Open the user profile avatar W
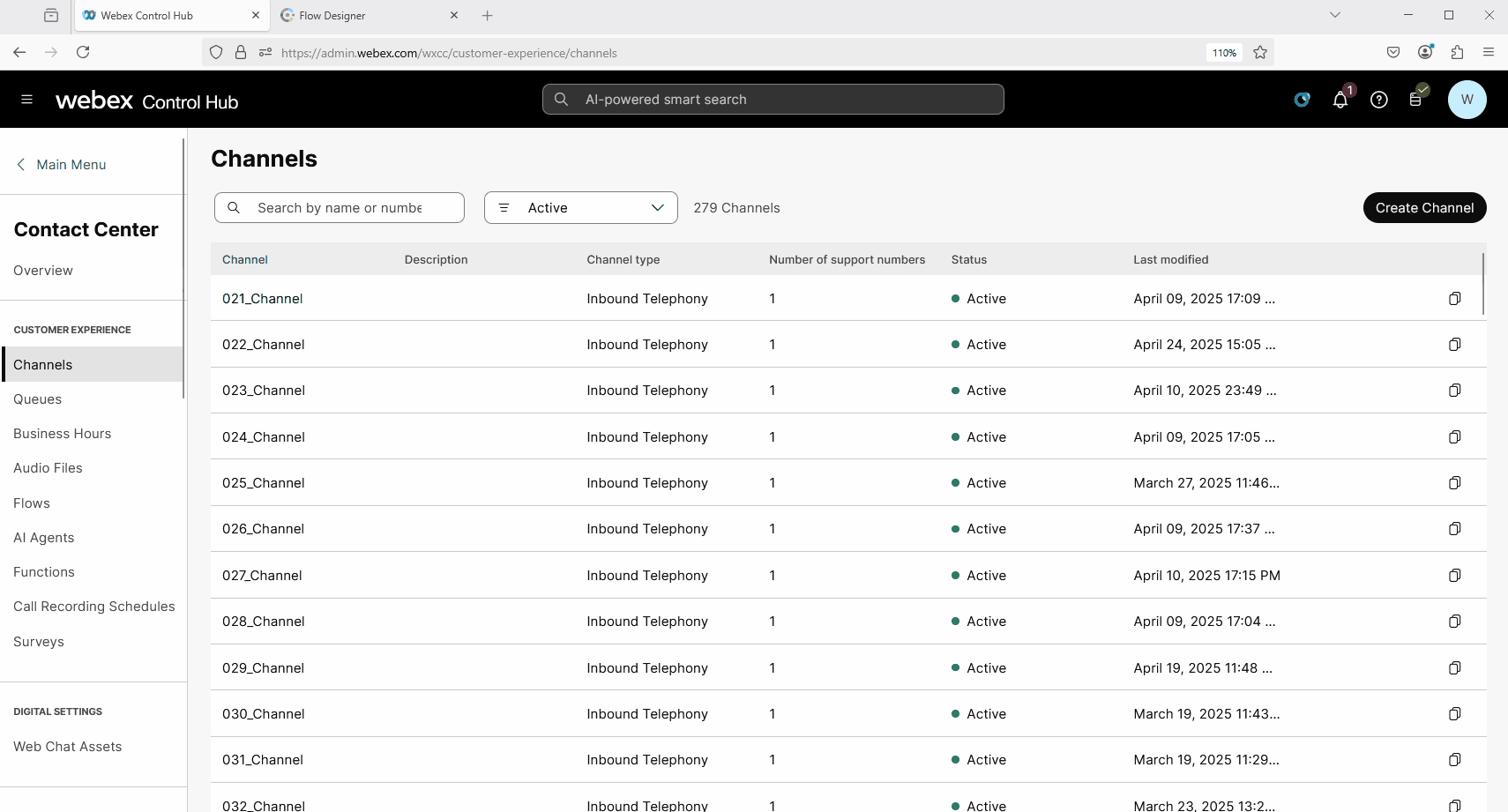 tap(1467, 100)
